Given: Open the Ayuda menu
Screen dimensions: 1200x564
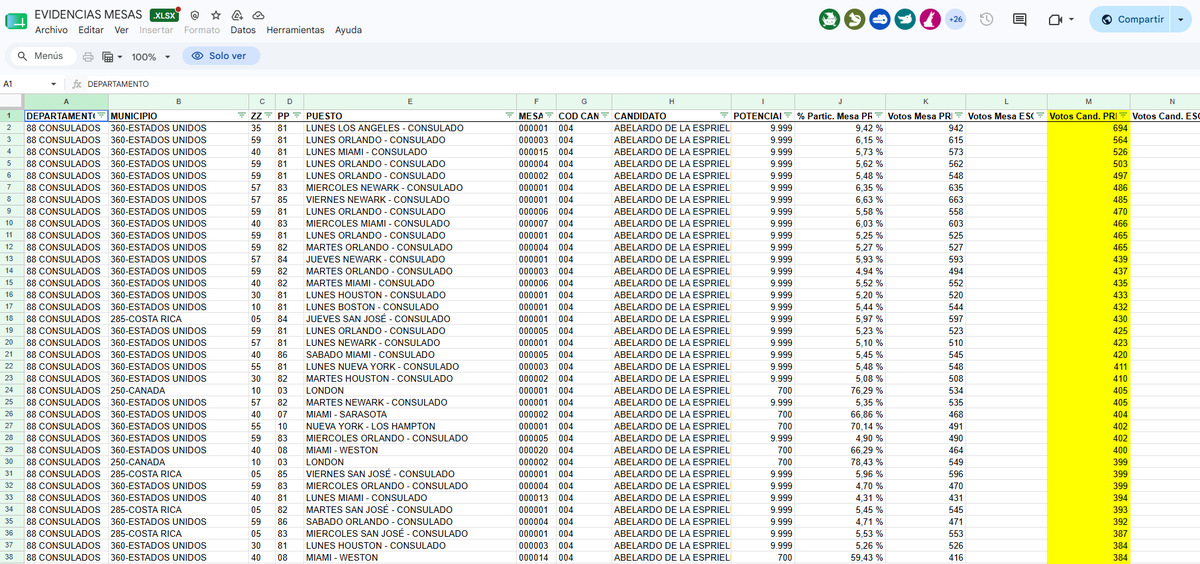Looking at the screenshot, I should (349, 30).
